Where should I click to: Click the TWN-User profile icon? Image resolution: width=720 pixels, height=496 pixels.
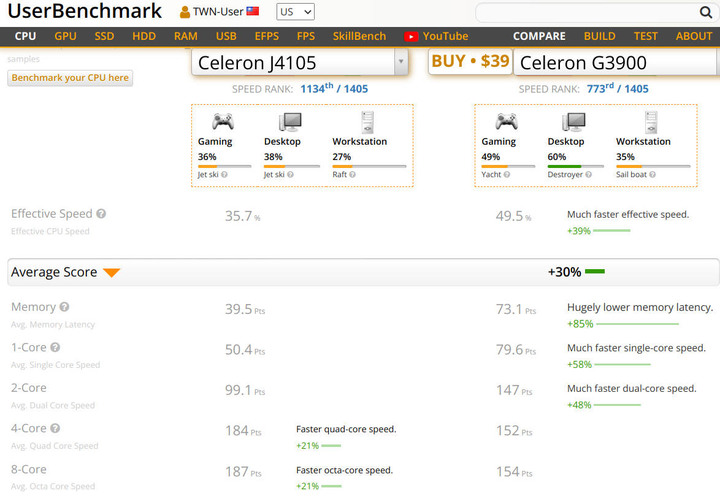click(x=185, y=12)
